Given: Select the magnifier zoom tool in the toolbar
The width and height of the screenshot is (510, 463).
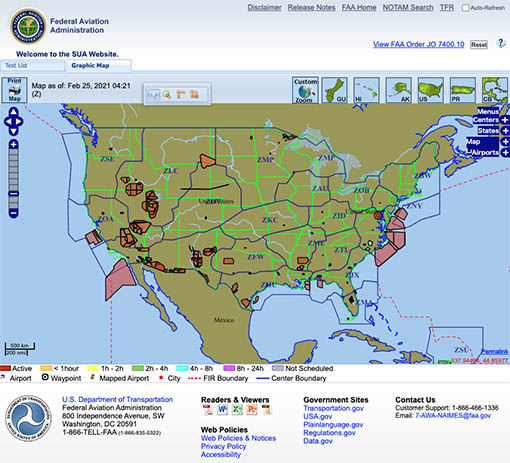Looking at the screenshot, I should (167, 95).
